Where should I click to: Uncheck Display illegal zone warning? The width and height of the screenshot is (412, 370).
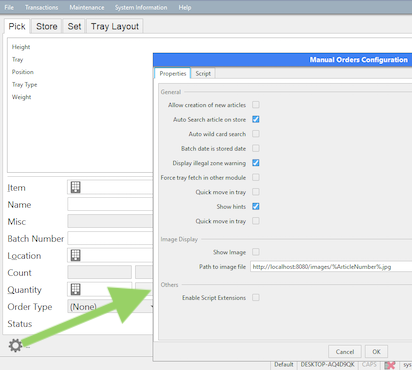[256, 163]
